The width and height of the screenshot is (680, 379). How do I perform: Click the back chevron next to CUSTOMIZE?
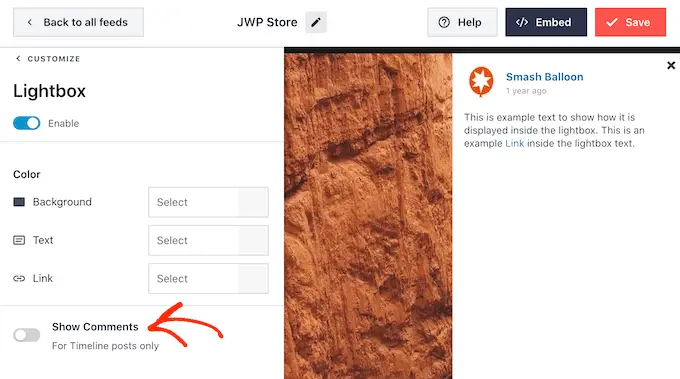[x=18, y=59]
